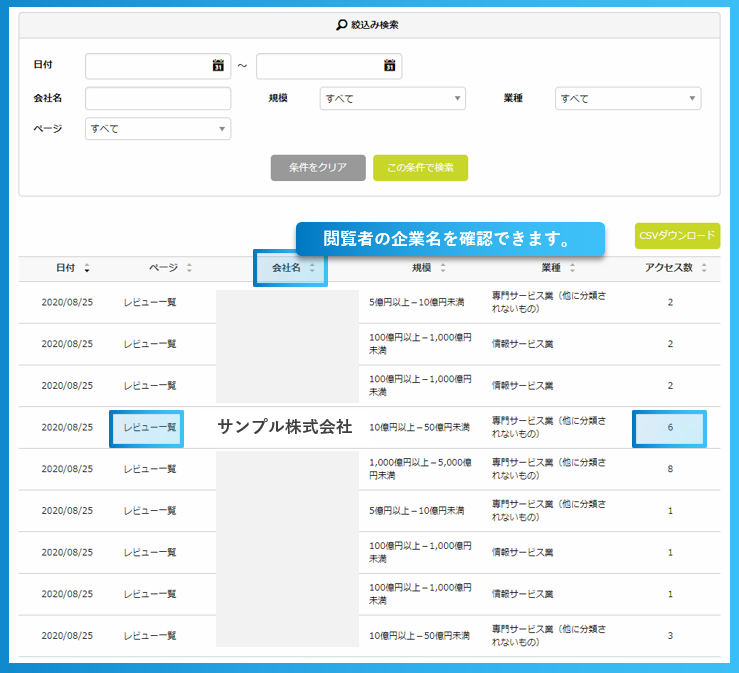
Task: Click highlighted レビュー一覧 cell in sample row
Action: click(147, 428)
